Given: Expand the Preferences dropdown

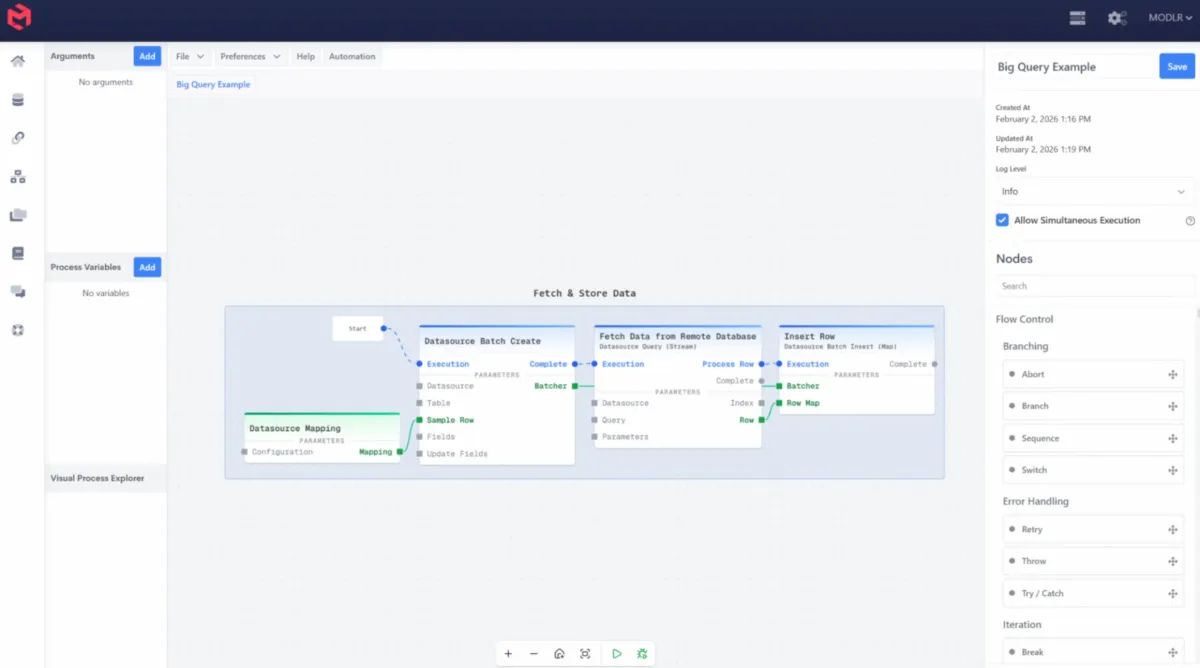Looking at the screenshot, I should (250, 57).
